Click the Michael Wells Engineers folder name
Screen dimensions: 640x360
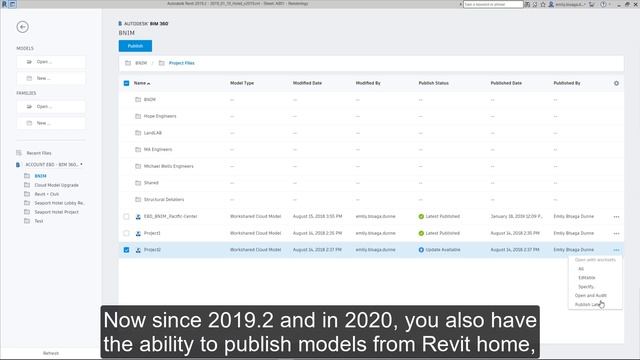[169, 167]
